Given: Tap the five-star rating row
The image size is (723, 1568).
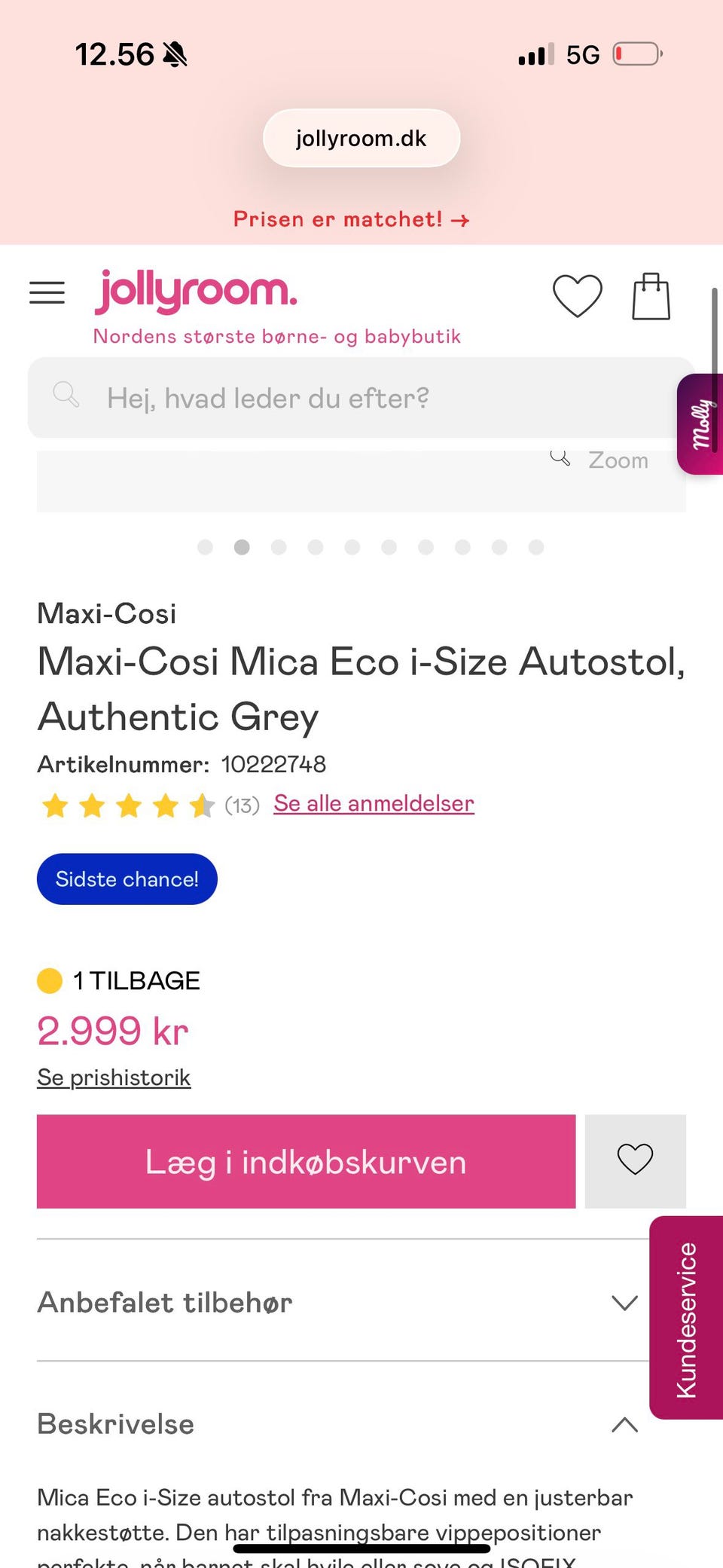Looking at the screenshot, I should coord(128,805).
